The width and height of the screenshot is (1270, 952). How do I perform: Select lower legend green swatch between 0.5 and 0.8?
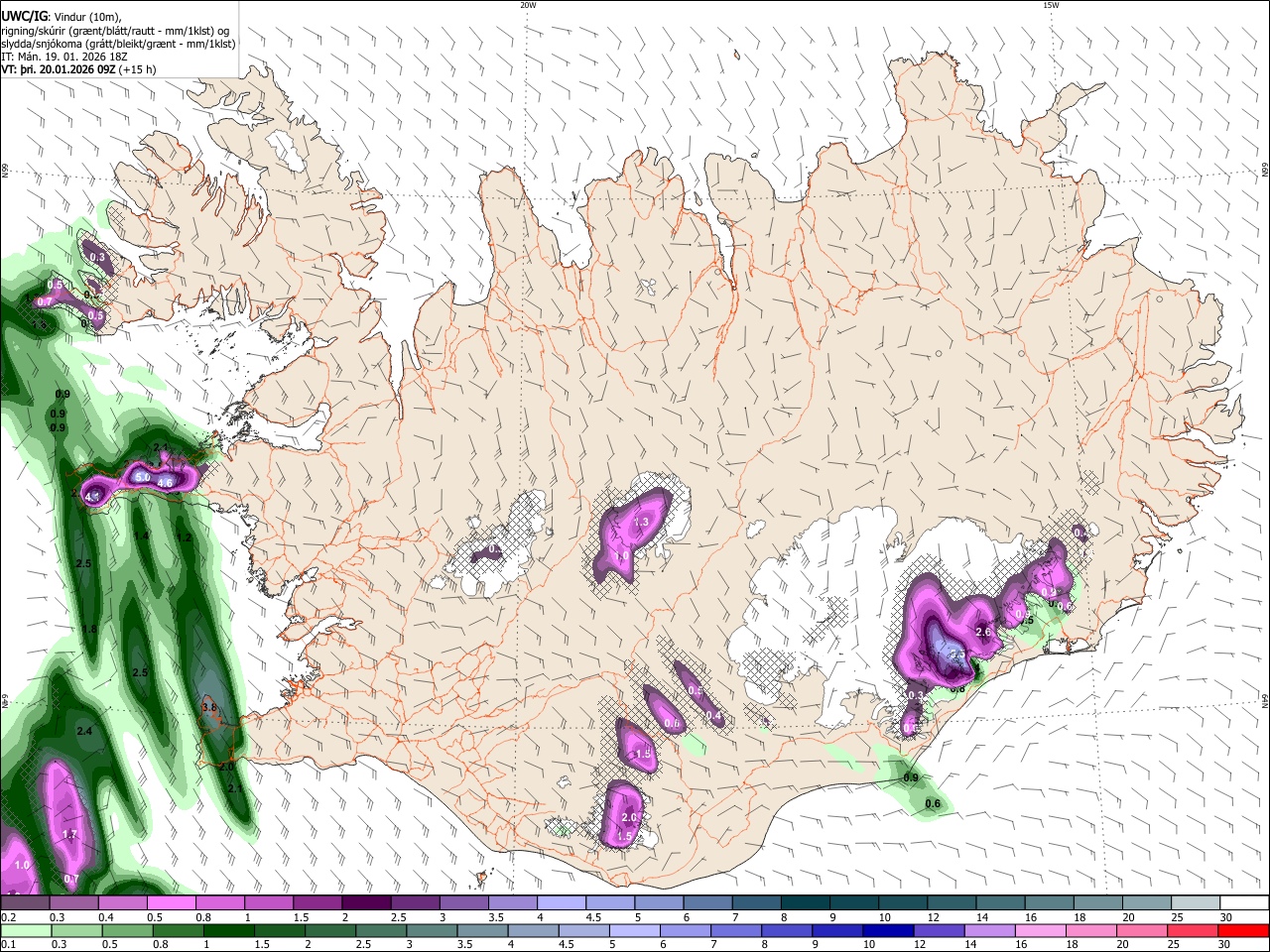[x=127, y=930]
